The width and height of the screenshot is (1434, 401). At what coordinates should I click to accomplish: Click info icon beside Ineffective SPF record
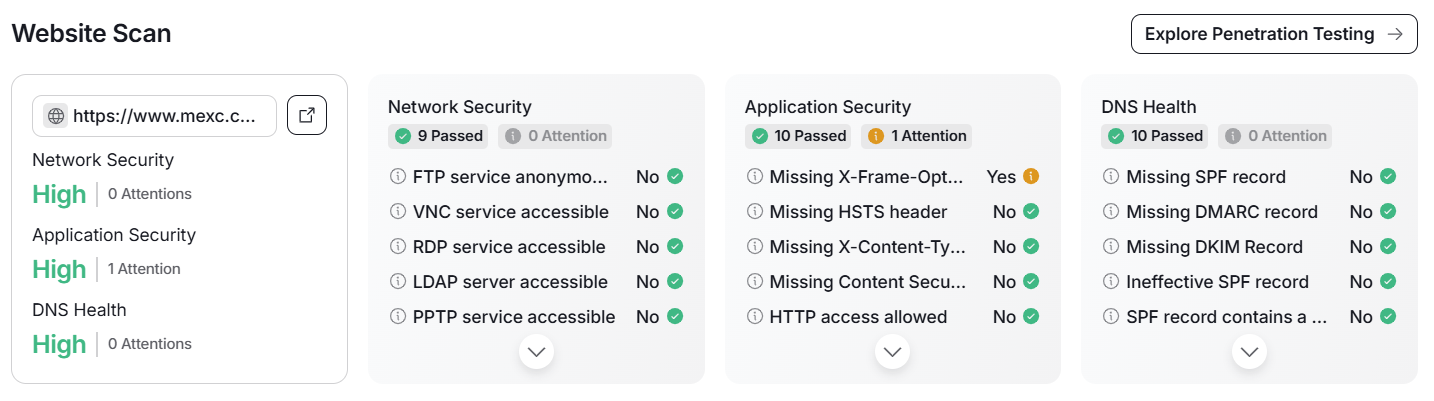pyautogui.click(x=1110, y=282)
